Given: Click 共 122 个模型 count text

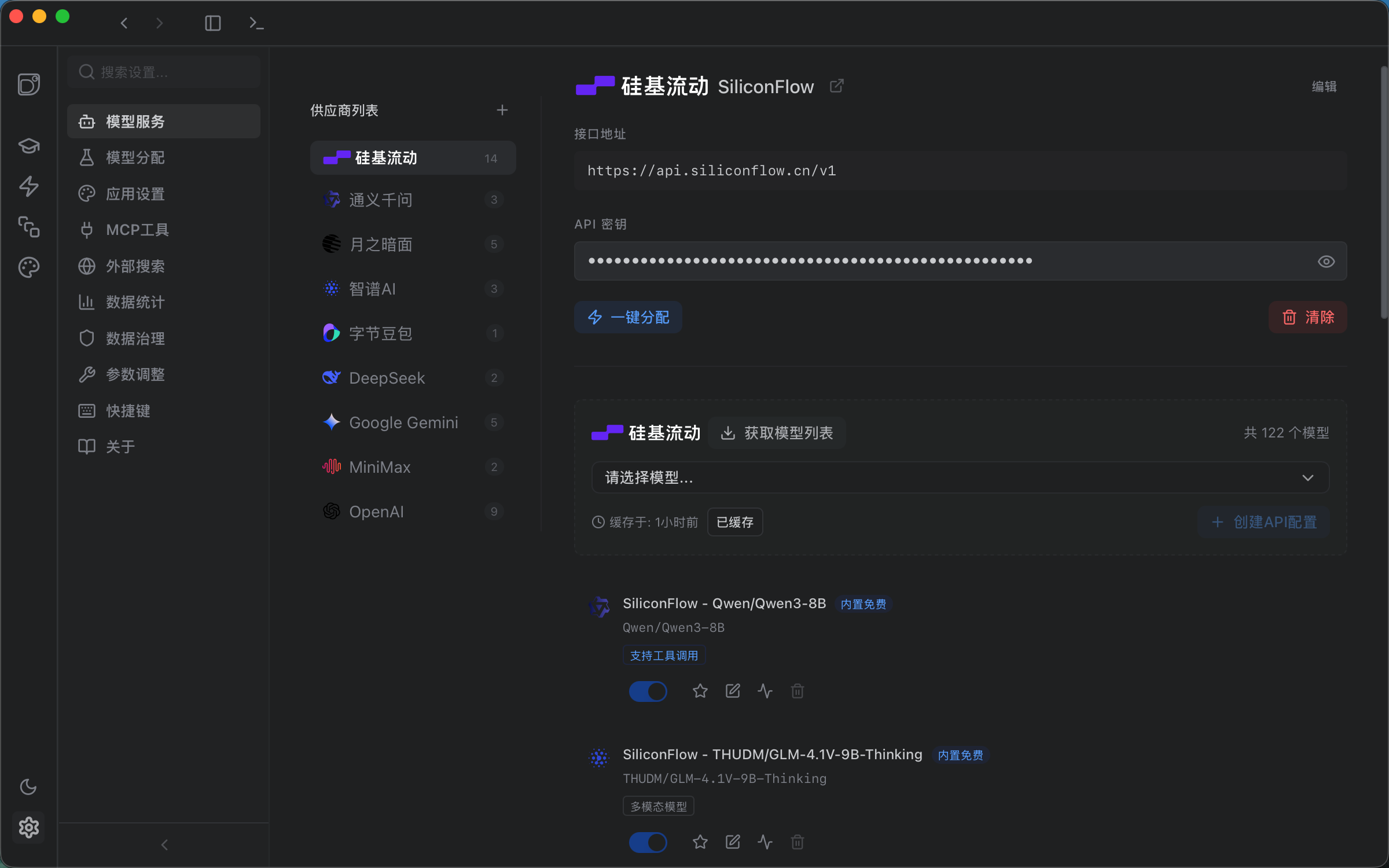Looking at the screenshot, I should tap(1286, 433).
